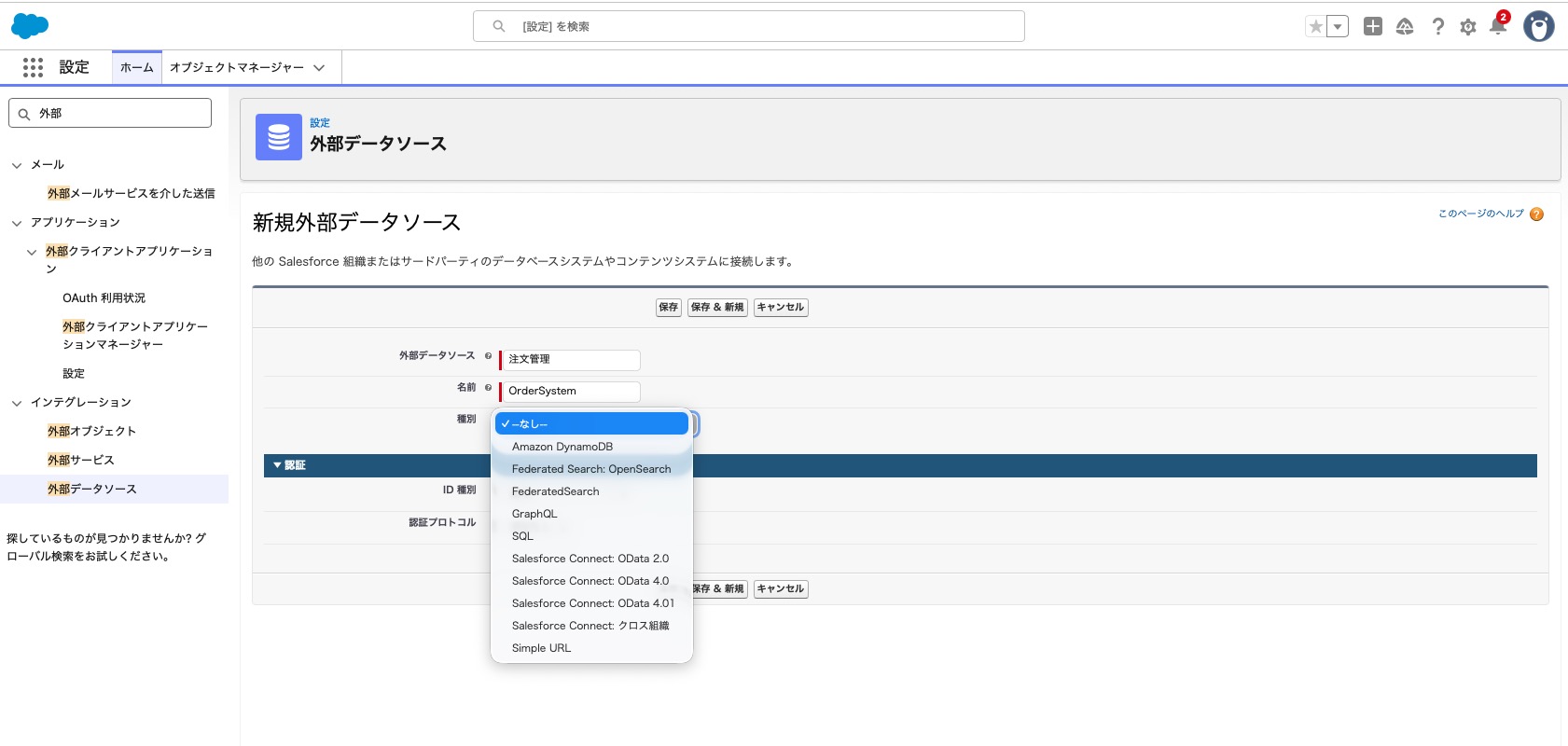
Task: Edit the 名前 field with OrderSystem
Action: 571,392
